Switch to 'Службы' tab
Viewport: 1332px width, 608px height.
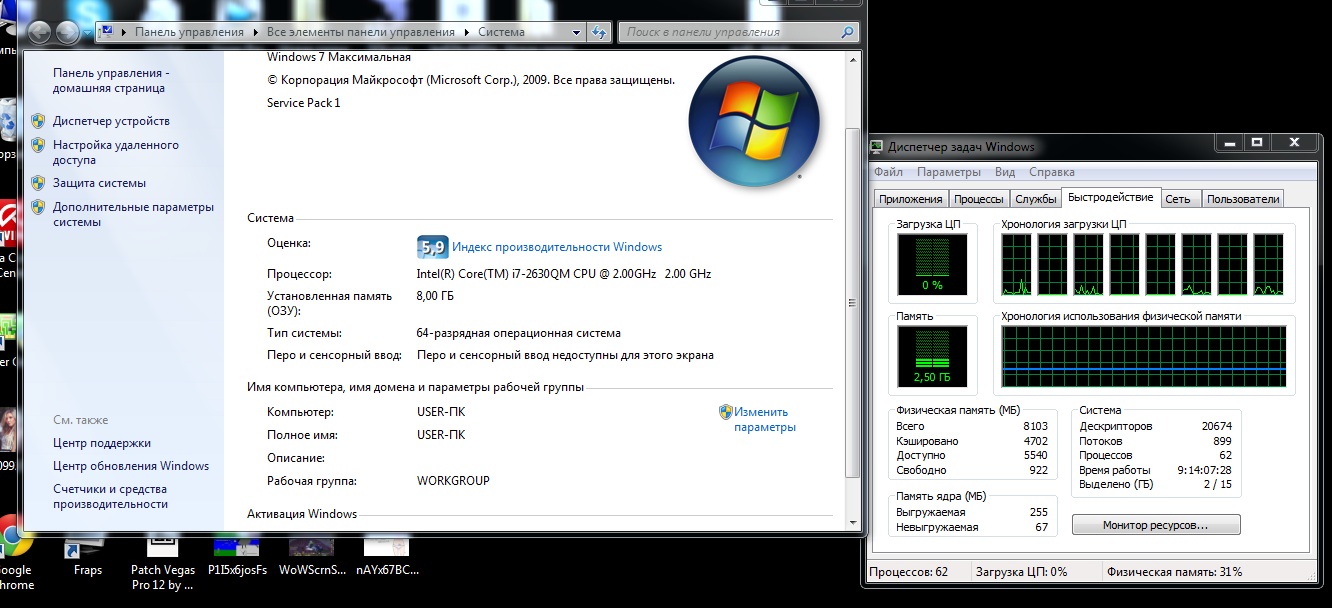(x=1035, y=199)
